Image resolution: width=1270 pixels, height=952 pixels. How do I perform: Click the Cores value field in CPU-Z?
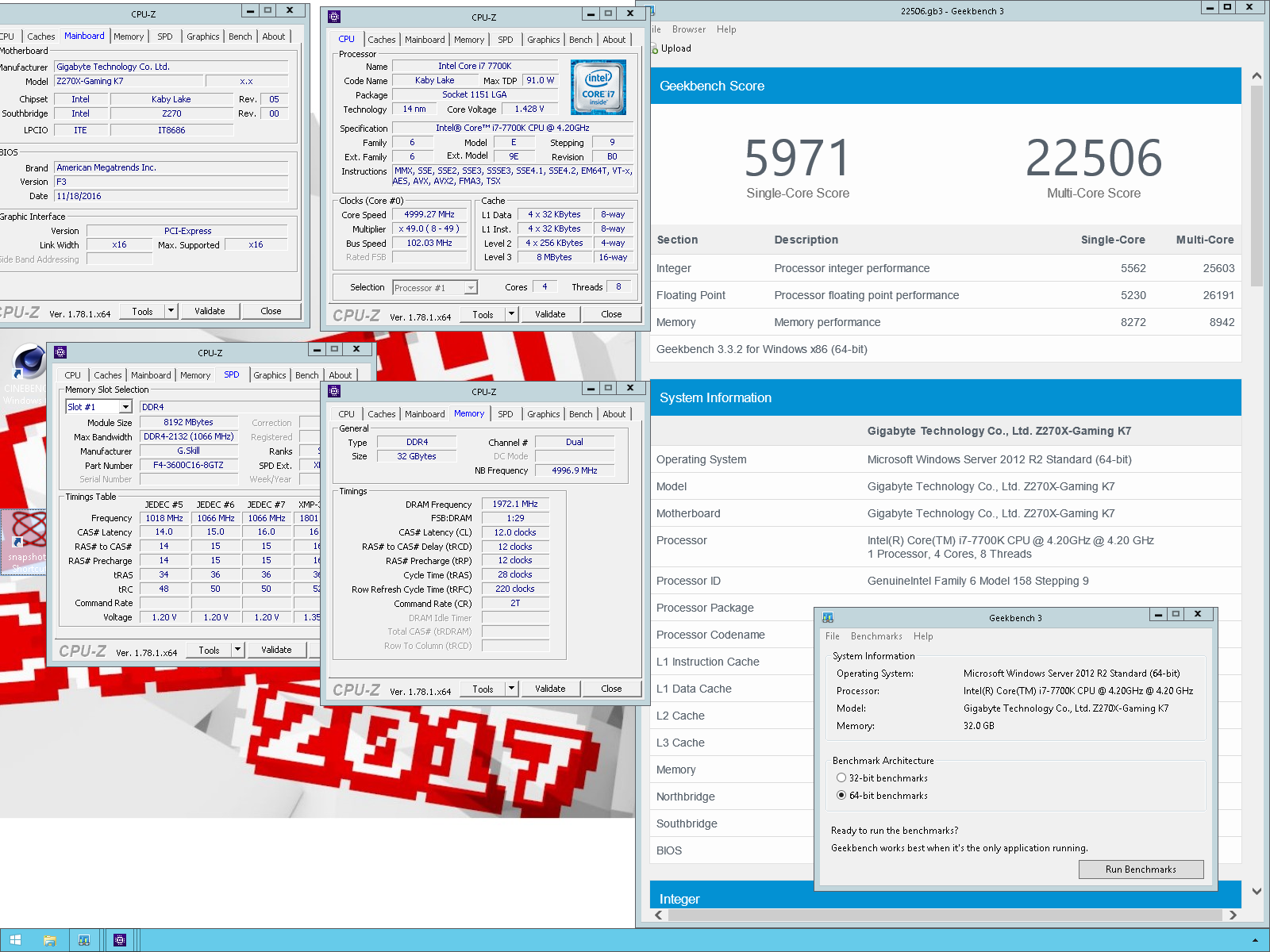click(545, 287)
